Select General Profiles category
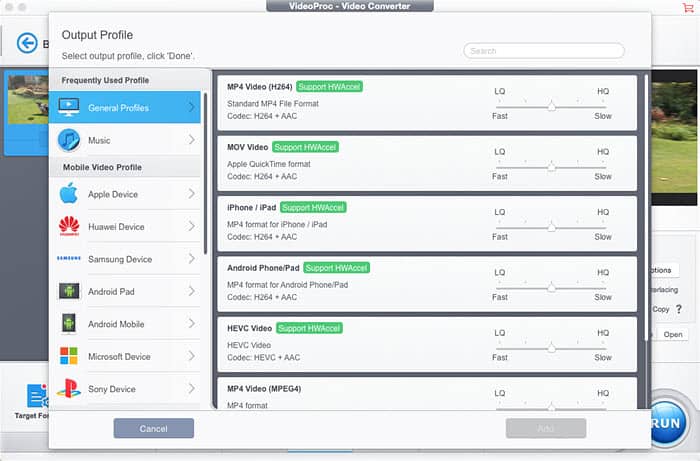 [x=125, y=108]
